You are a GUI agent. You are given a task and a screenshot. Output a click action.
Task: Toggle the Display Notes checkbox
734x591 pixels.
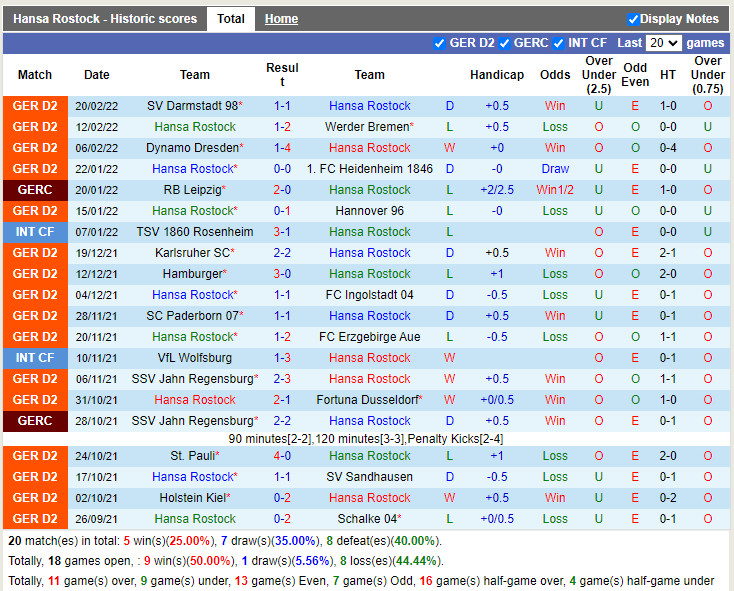click(633, 19)
